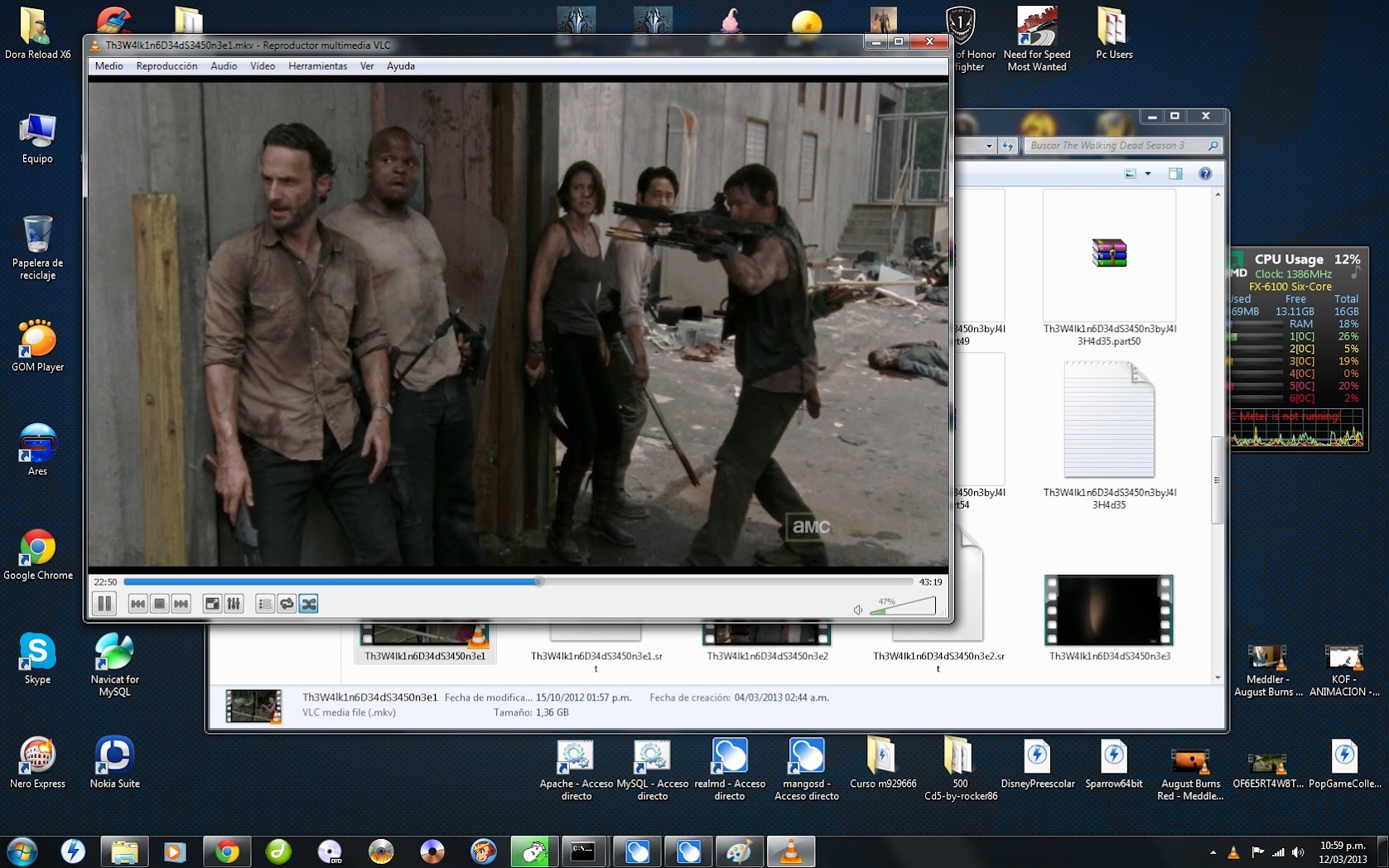Open system volume control in tray

(1298, 852)
